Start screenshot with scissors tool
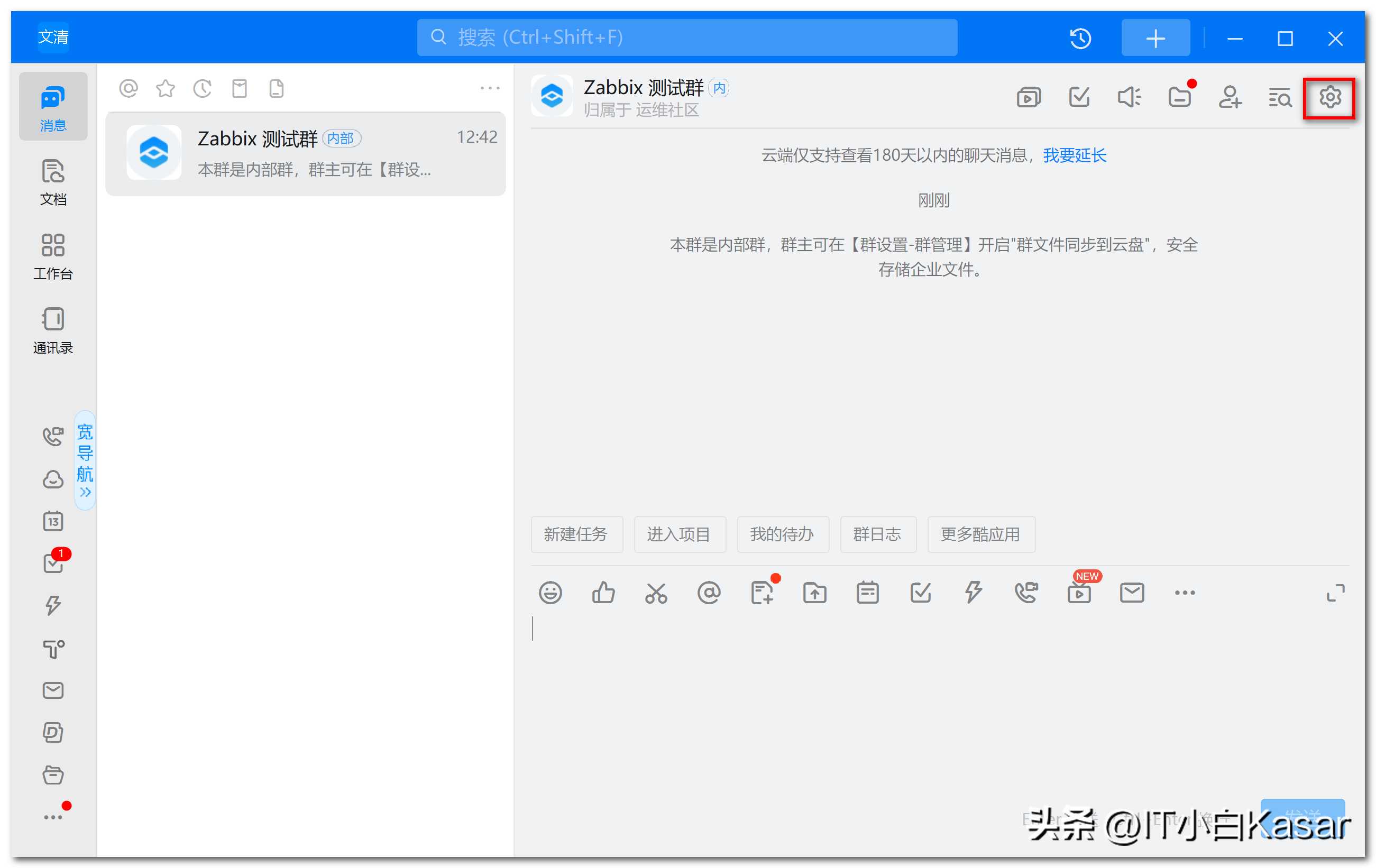 point(656,593)
